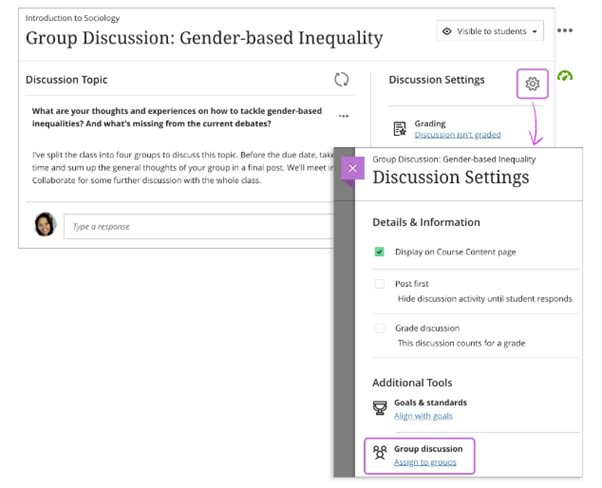Close the Discussion Settings panel
The image size is (602, 488).
click(x=352, y=169)
